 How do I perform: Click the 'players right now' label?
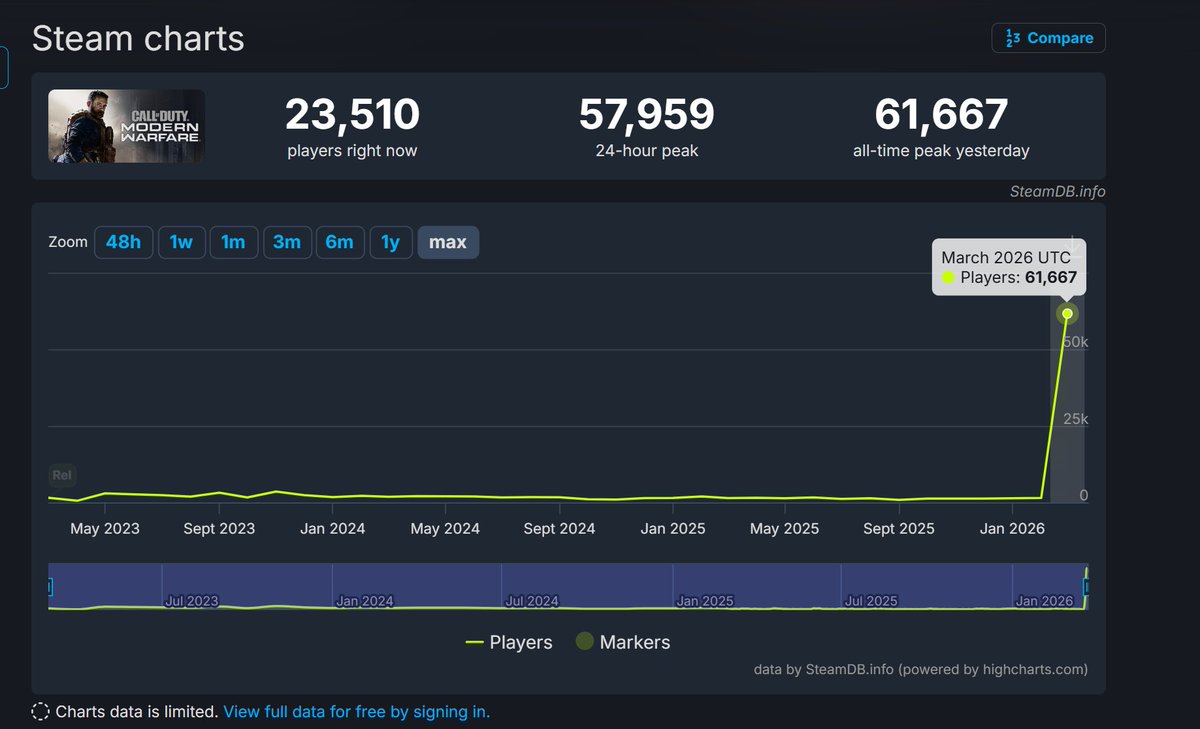click(x=352, y=151)
